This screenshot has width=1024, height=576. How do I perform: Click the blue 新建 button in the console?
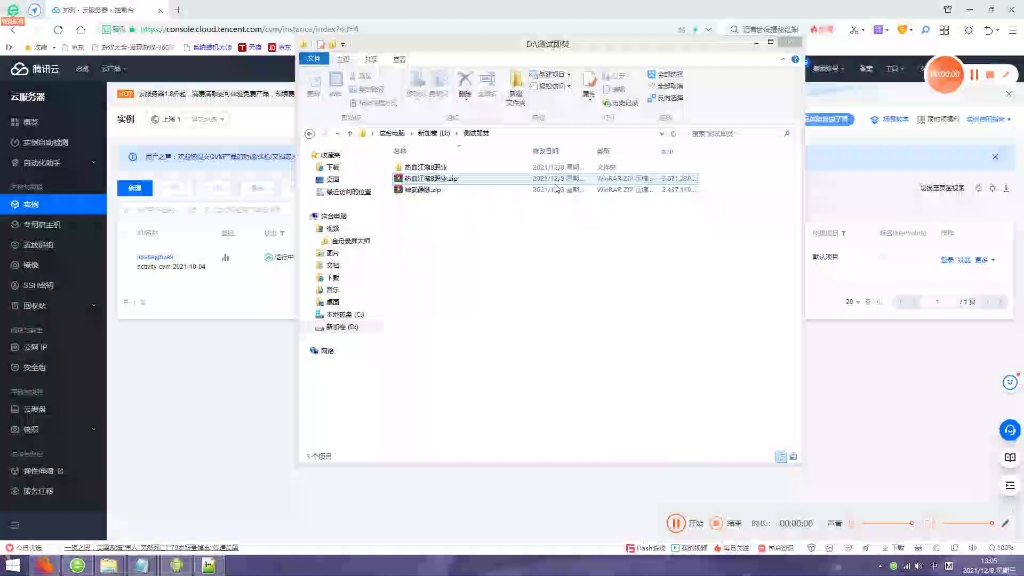[x=134, y=188]
